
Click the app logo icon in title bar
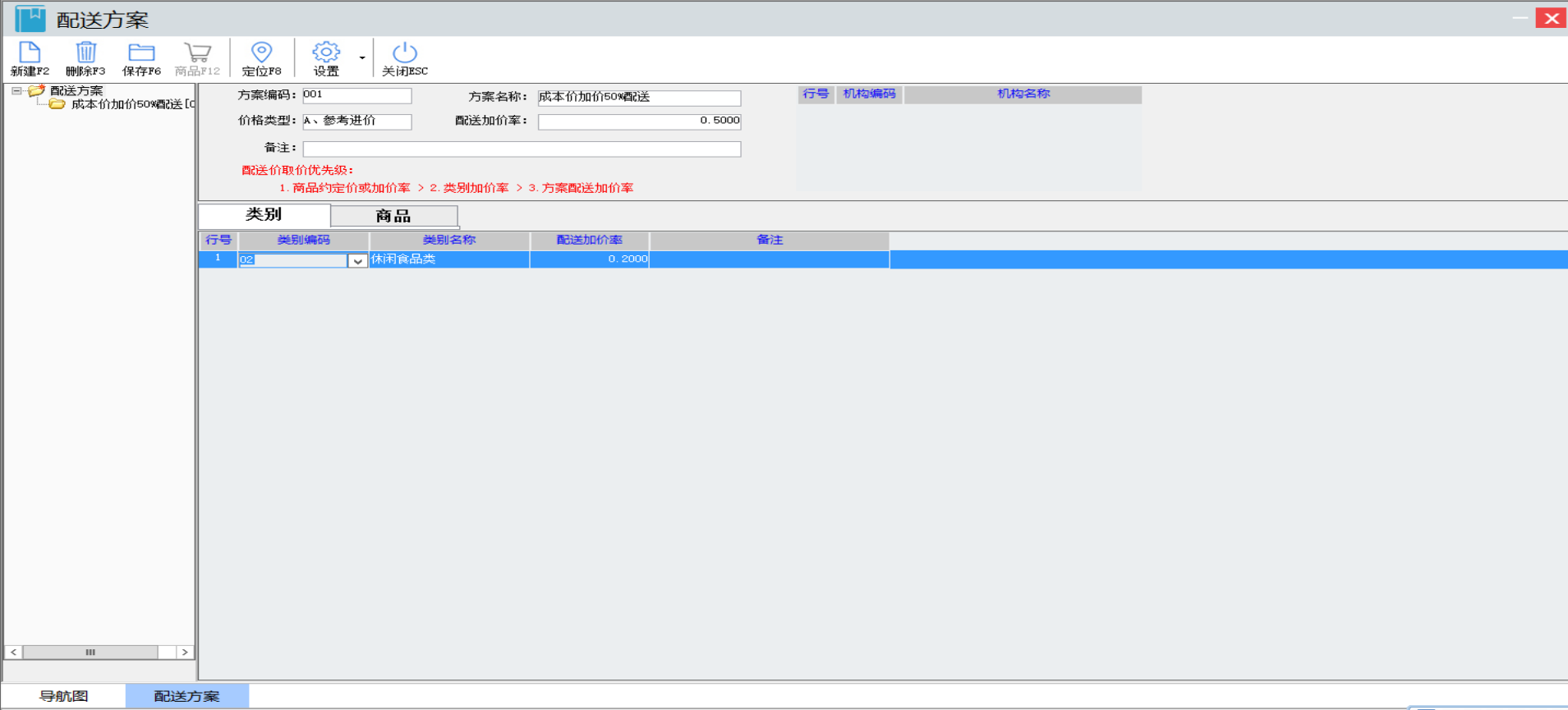tap(30, 18)
